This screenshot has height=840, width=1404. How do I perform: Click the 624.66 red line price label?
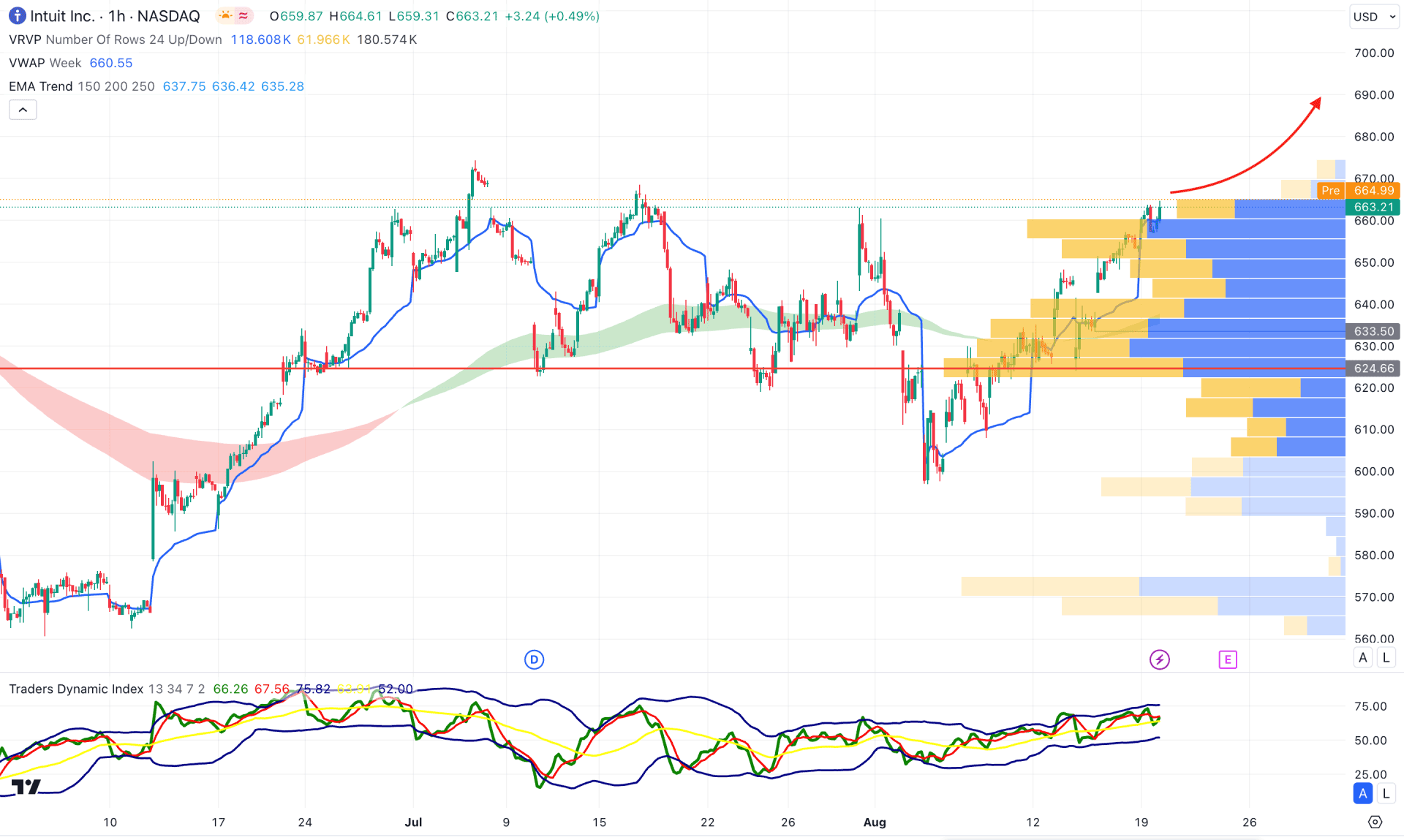[x=1373, y=368]
